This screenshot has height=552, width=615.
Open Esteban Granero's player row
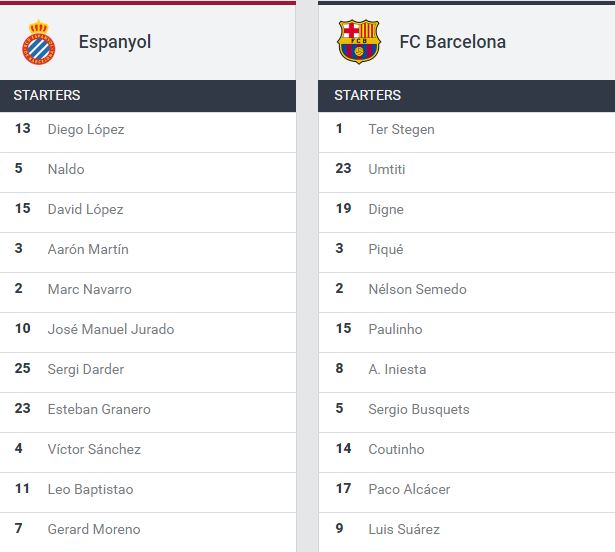(x=99, y=409)
